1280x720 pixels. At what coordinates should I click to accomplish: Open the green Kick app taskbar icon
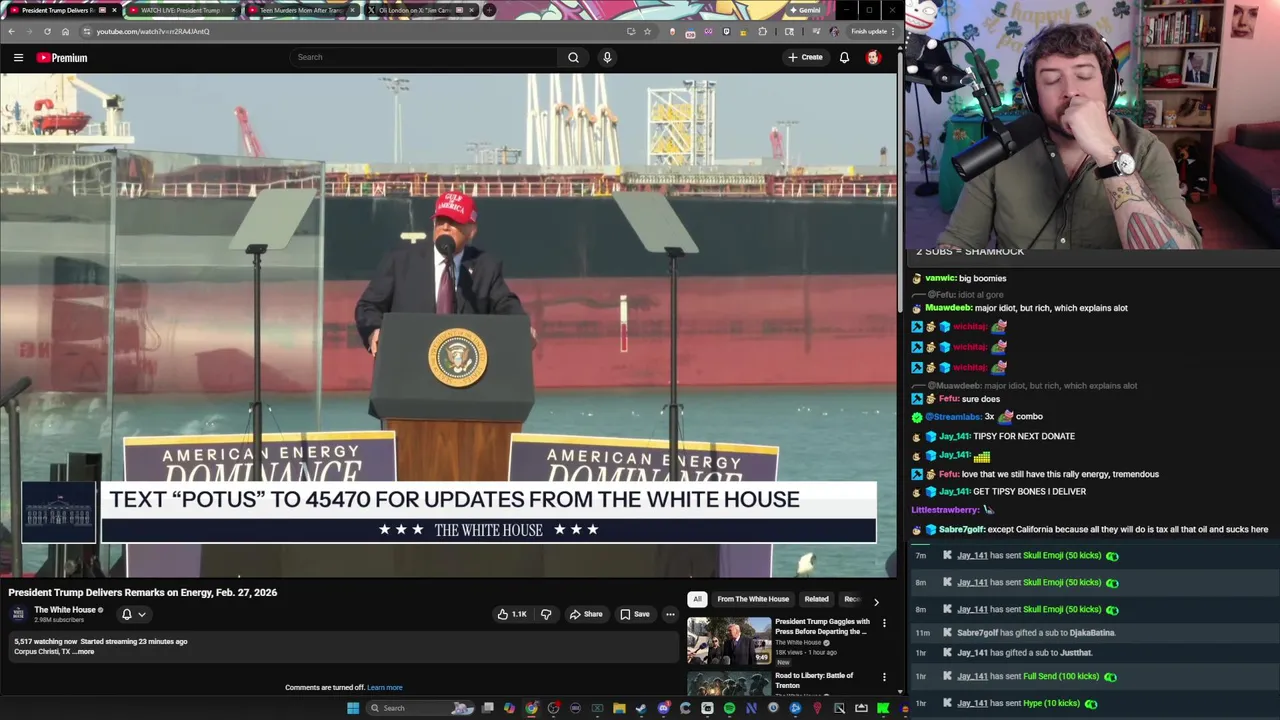coord(883,708)
